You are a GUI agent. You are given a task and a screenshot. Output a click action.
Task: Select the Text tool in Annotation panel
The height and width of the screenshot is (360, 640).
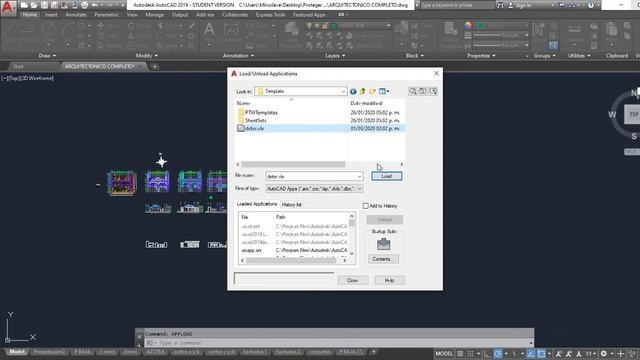(209, 30)
